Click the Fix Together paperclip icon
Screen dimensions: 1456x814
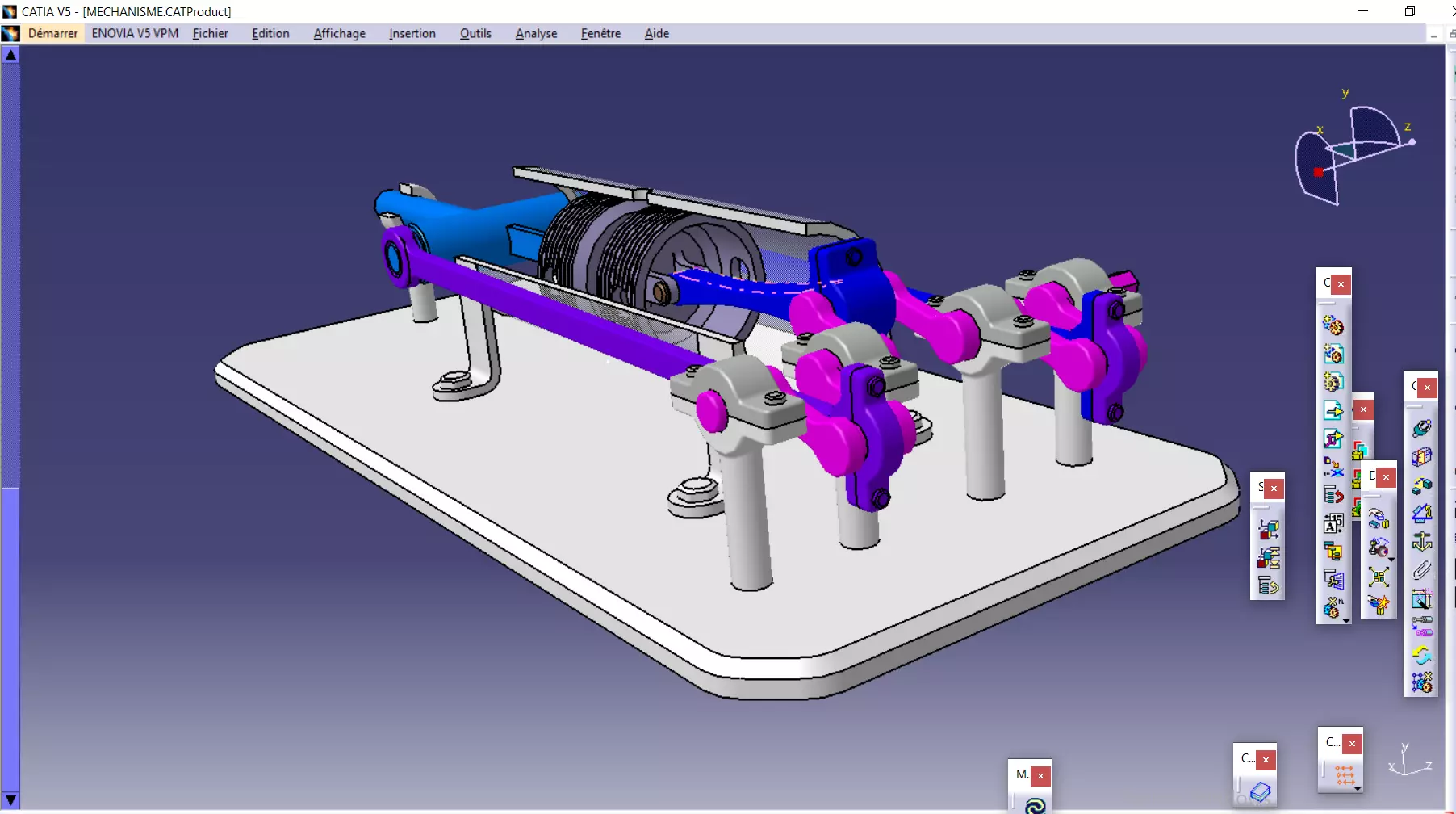pos(1421,570)
